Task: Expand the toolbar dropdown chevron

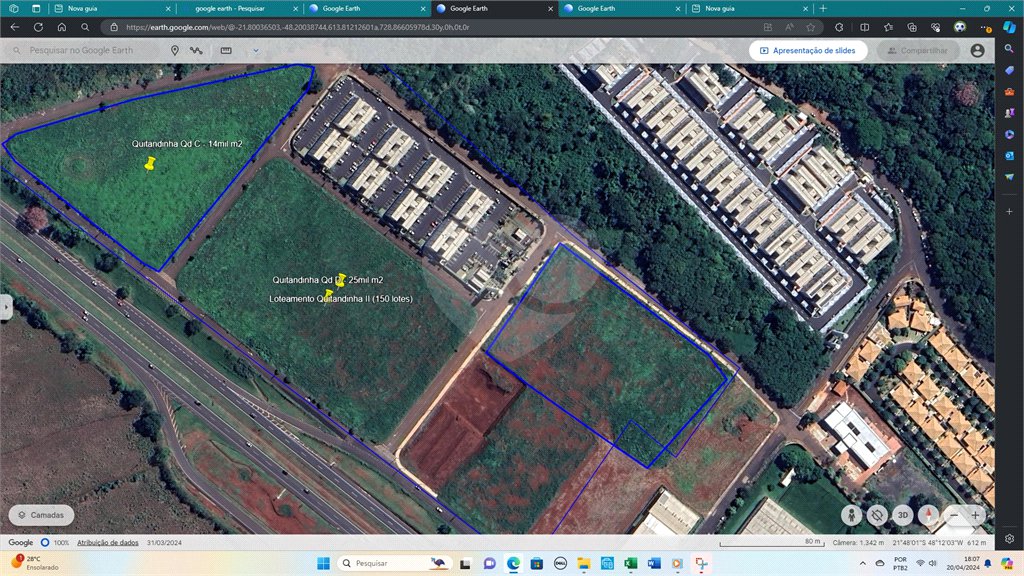Action: 256,50
